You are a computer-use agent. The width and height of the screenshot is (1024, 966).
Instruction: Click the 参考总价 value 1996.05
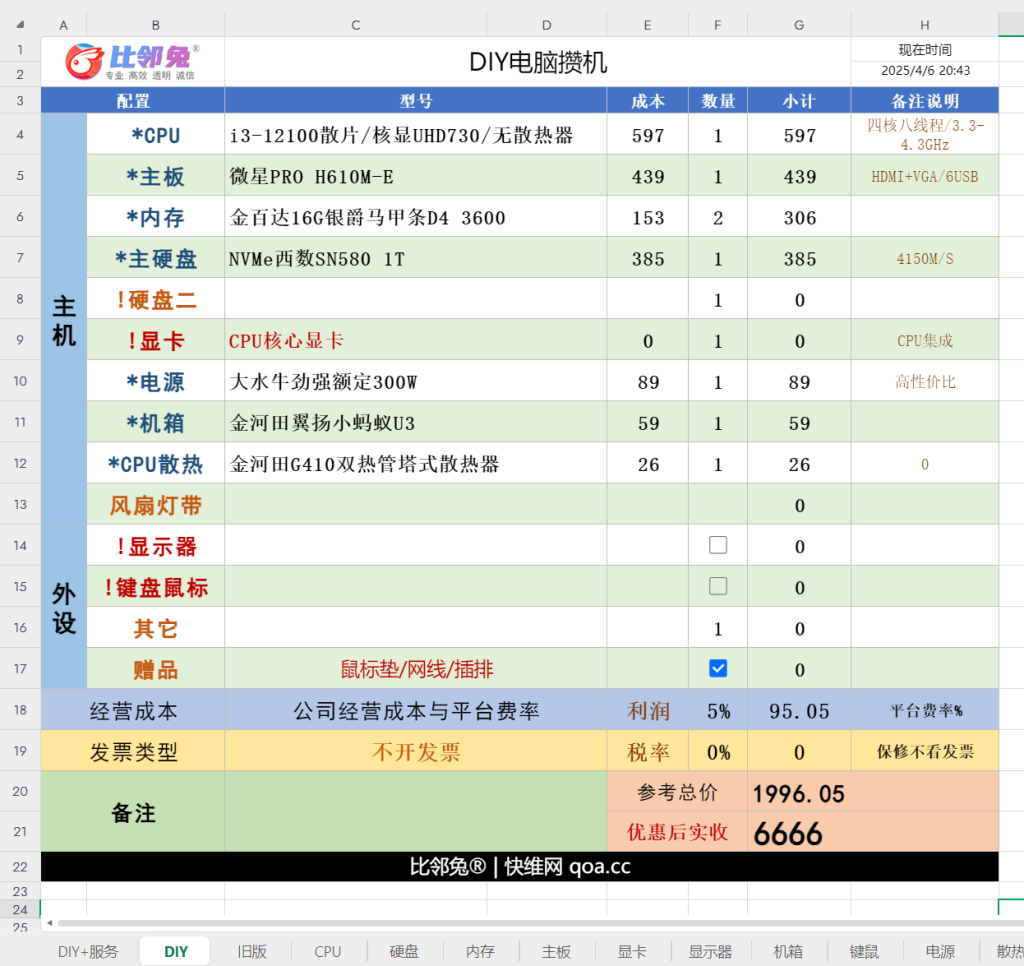click(x=873, y=792)
